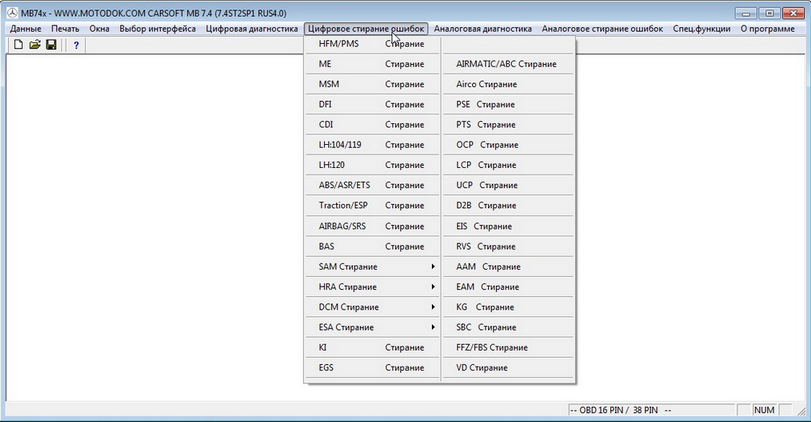Open the Выбор интерфейса menu
811x422 pixels.
(157, 29)
